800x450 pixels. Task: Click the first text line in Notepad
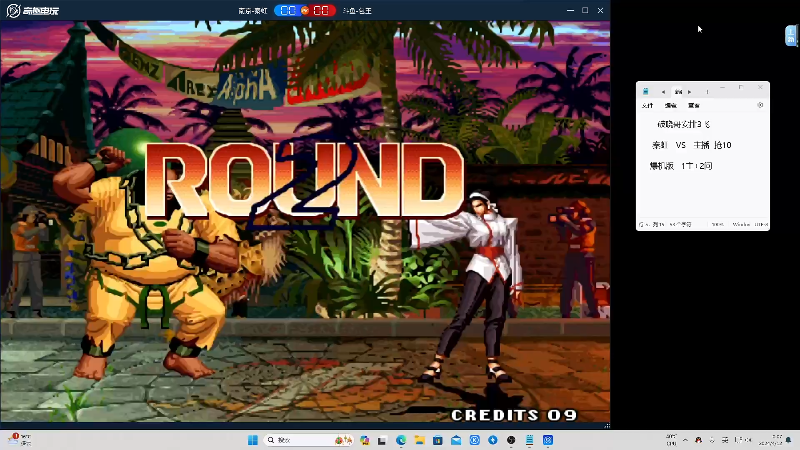pyautogui.click(x=683, y=124)
